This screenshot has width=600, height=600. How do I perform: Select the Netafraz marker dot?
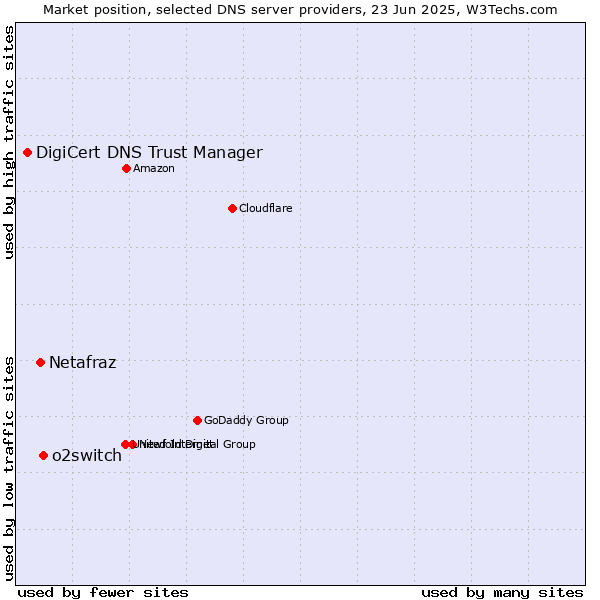(x=41, y=362)
